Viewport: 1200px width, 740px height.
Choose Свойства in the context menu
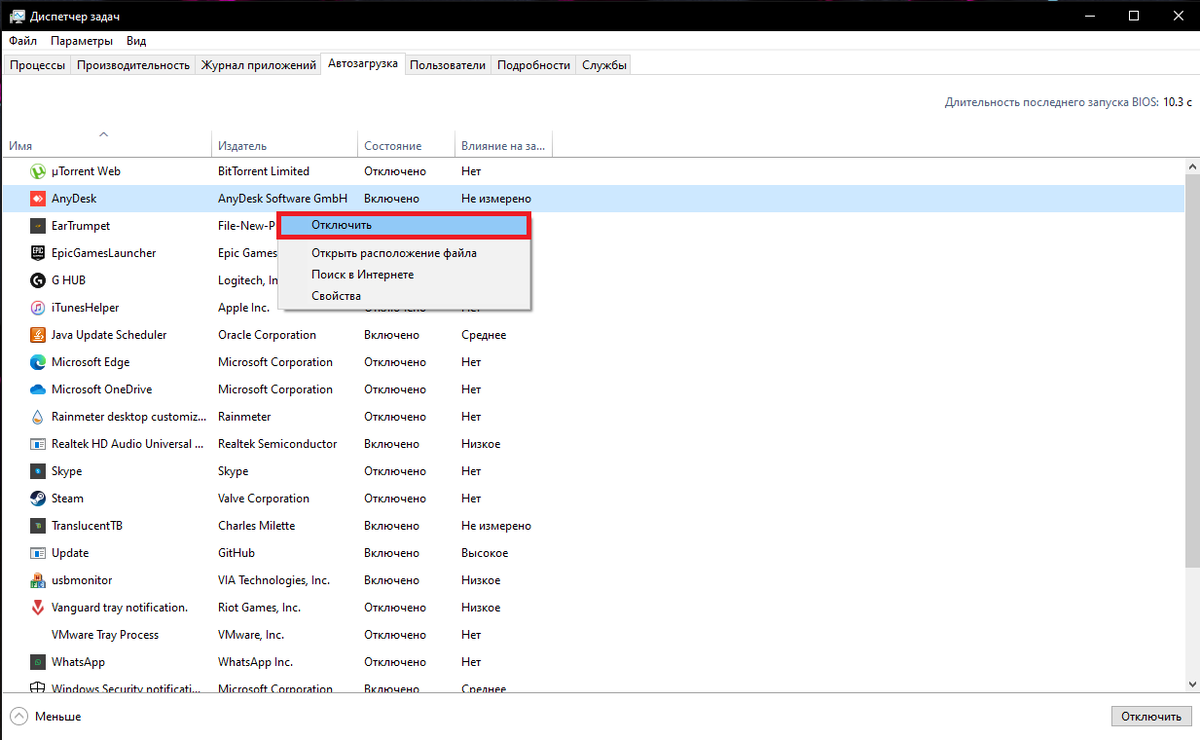pyautogui.click(x=403, y=296)
